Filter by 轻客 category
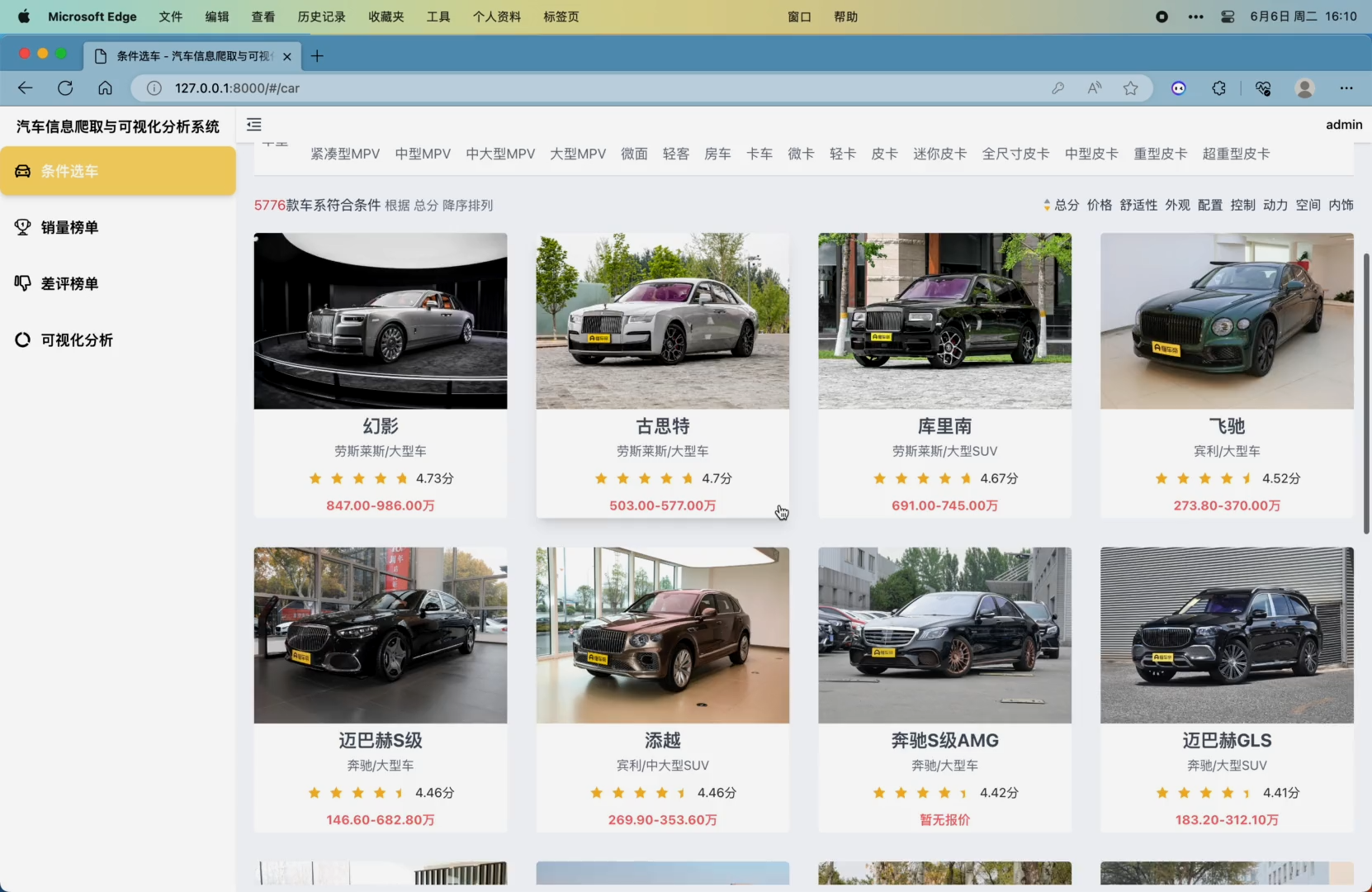 (x=676, y=154)
